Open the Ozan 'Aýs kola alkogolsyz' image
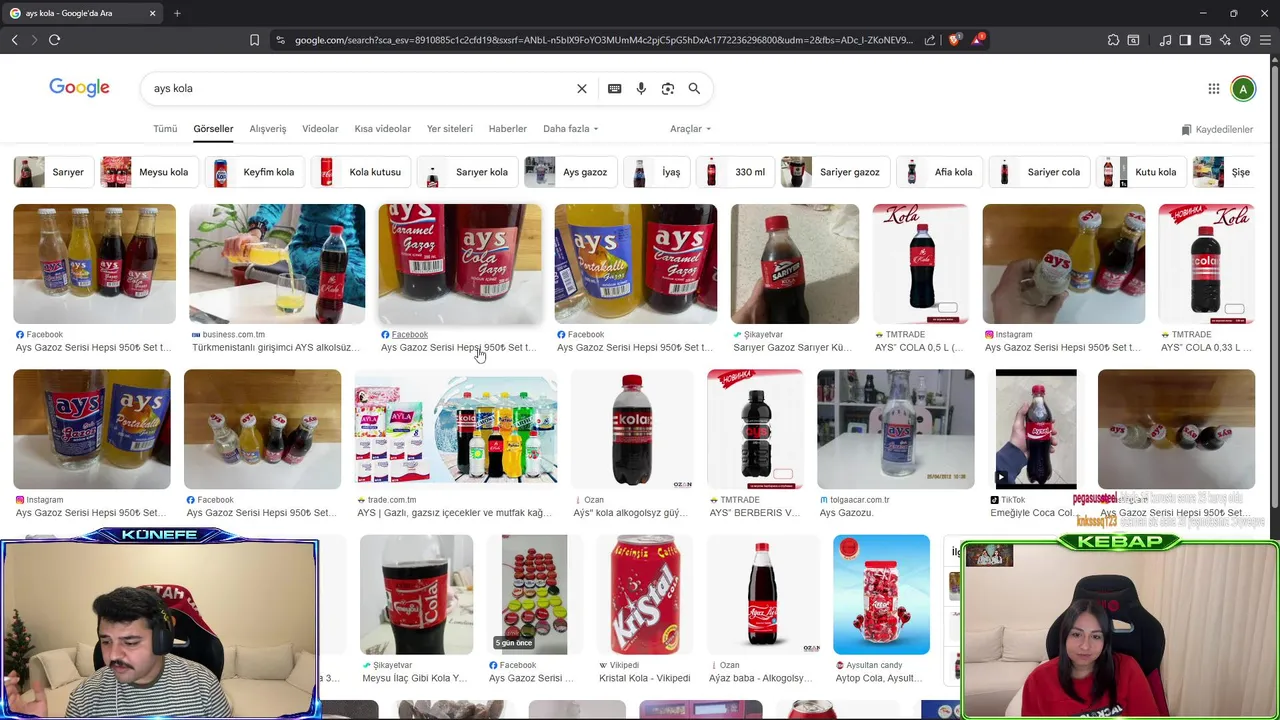This screenshot has width=1280, height=720. [632, 429]
